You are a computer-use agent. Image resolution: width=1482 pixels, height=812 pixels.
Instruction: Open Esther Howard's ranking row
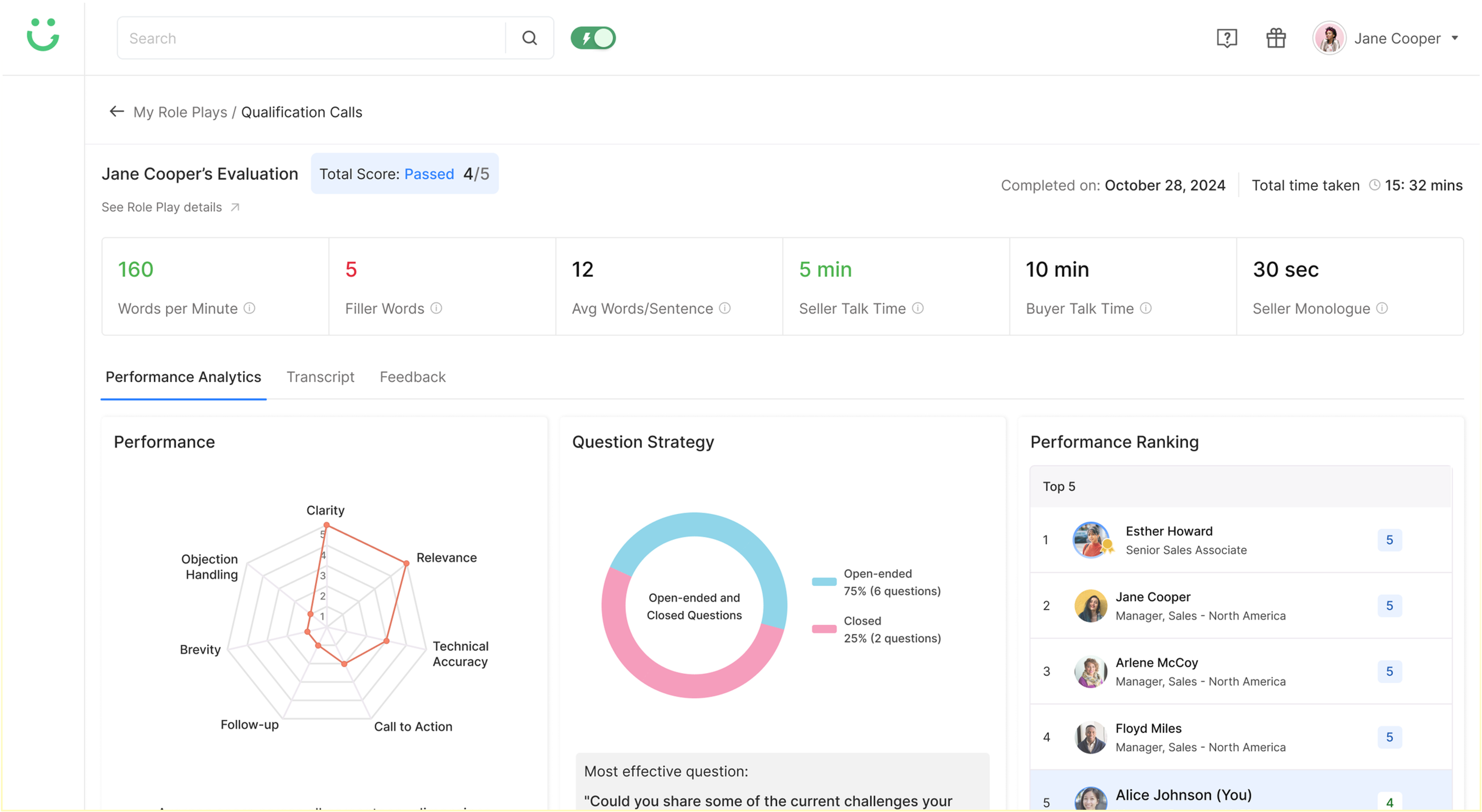point(1240,539)
